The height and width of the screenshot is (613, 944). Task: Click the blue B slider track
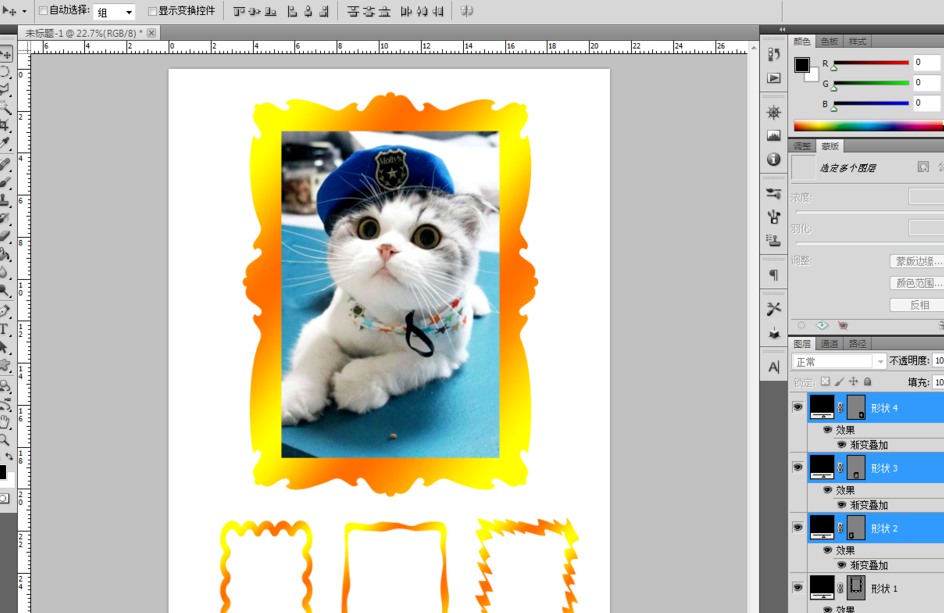click(871, 104)
